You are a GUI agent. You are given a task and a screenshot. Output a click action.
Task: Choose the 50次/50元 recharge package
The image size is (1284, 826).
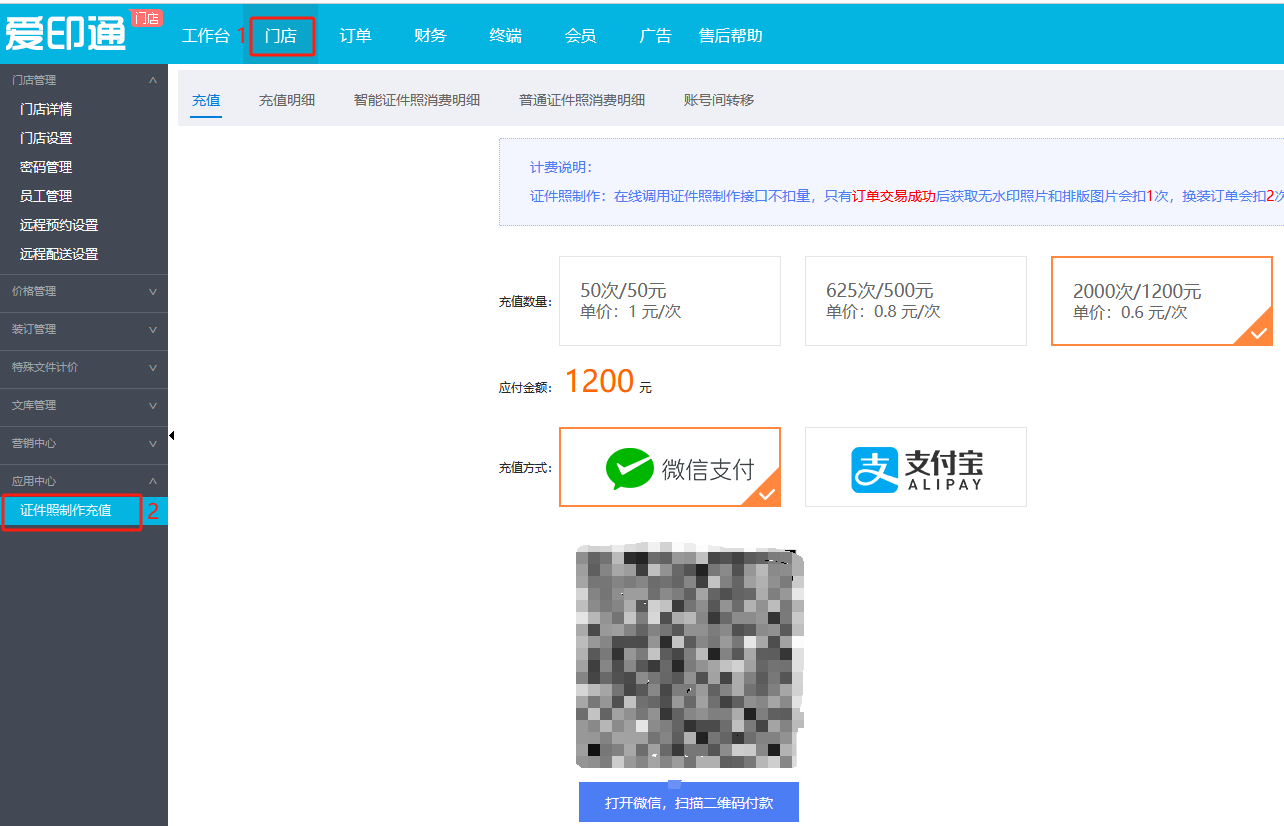coord(669,301)
